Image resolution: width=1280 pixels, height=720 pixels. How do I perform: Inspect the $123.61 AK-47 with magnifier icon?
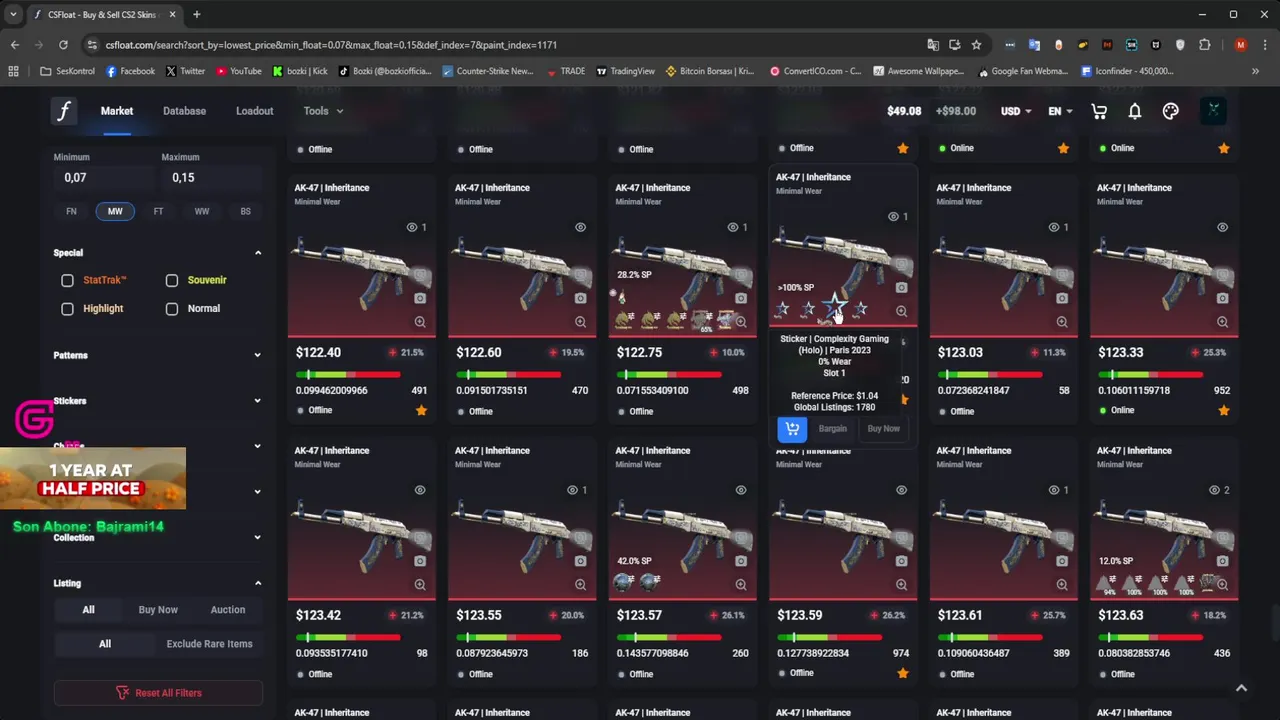point(1062,585)
